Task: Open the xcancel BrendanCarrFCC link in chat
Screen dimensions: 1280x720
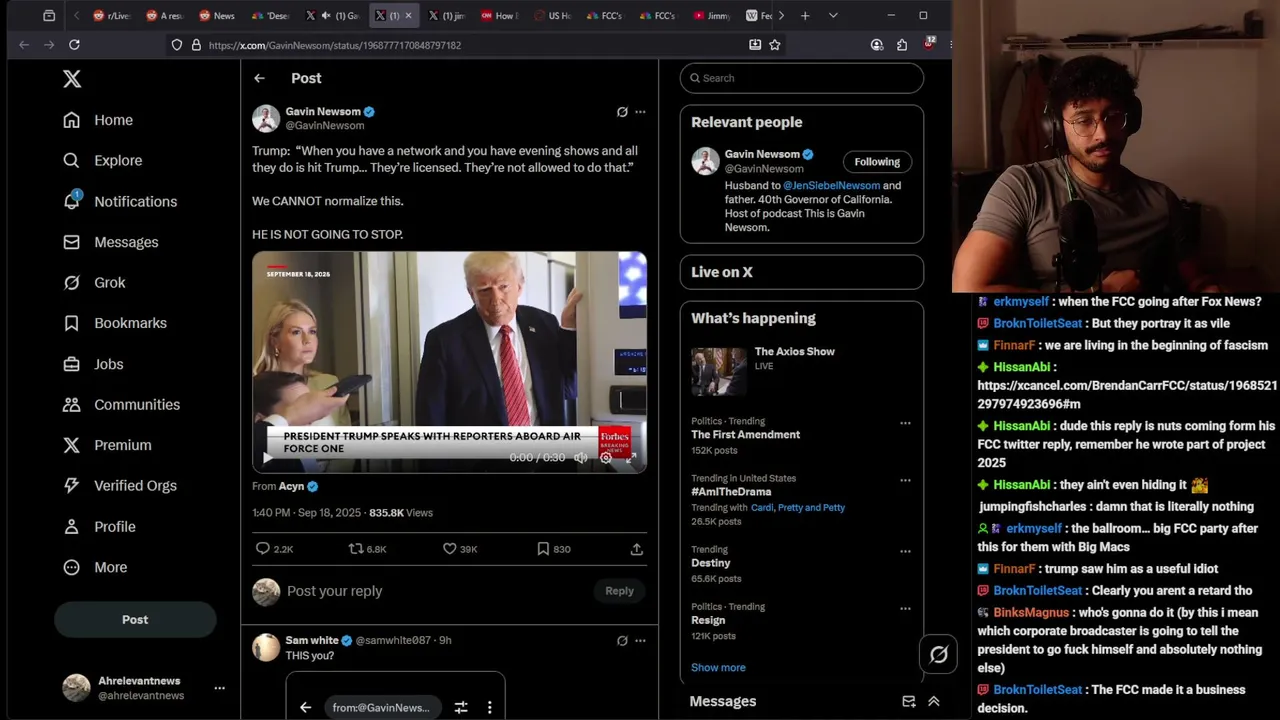Action: (x=1127, y=395)
